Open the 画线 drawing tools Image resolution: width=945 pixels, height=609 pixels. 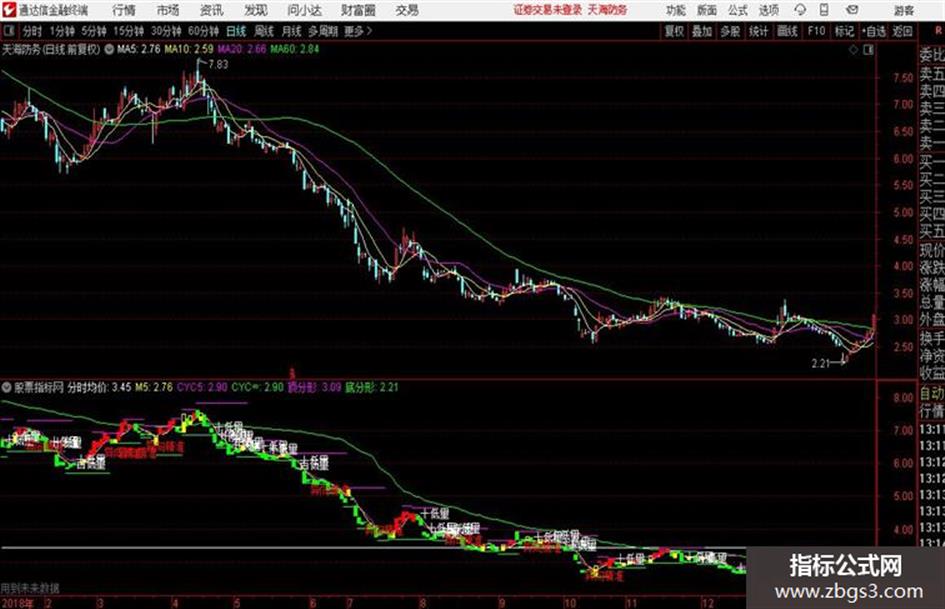[x=787, y=31]
